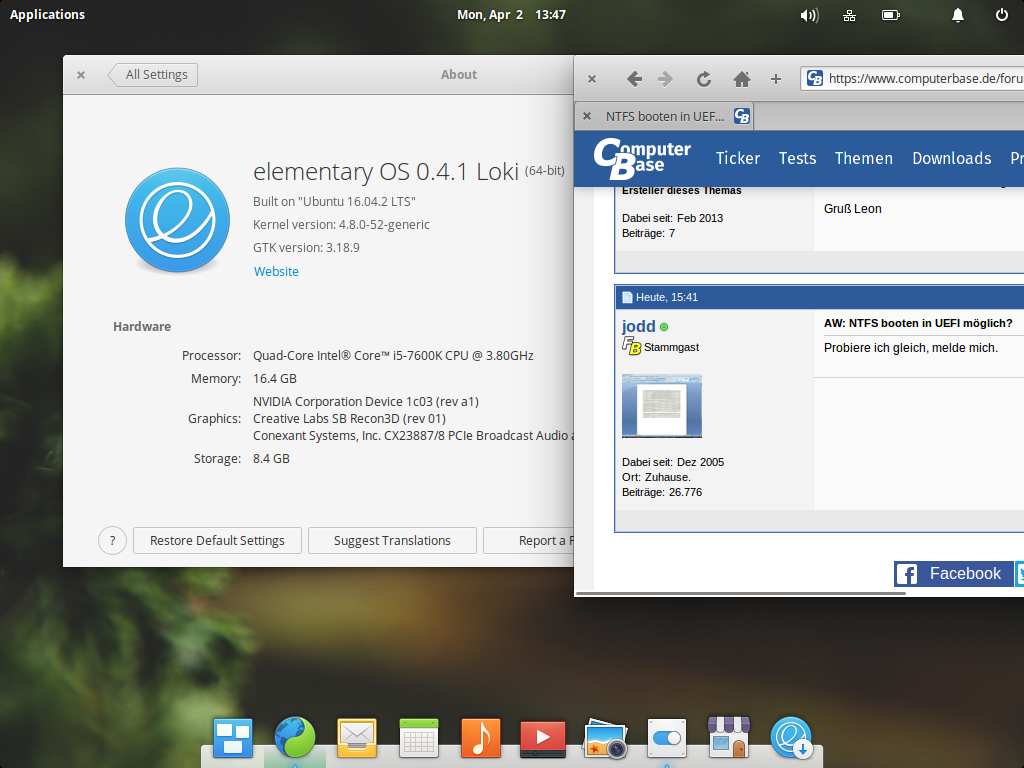Open the date and time indicator

[511, 14]
